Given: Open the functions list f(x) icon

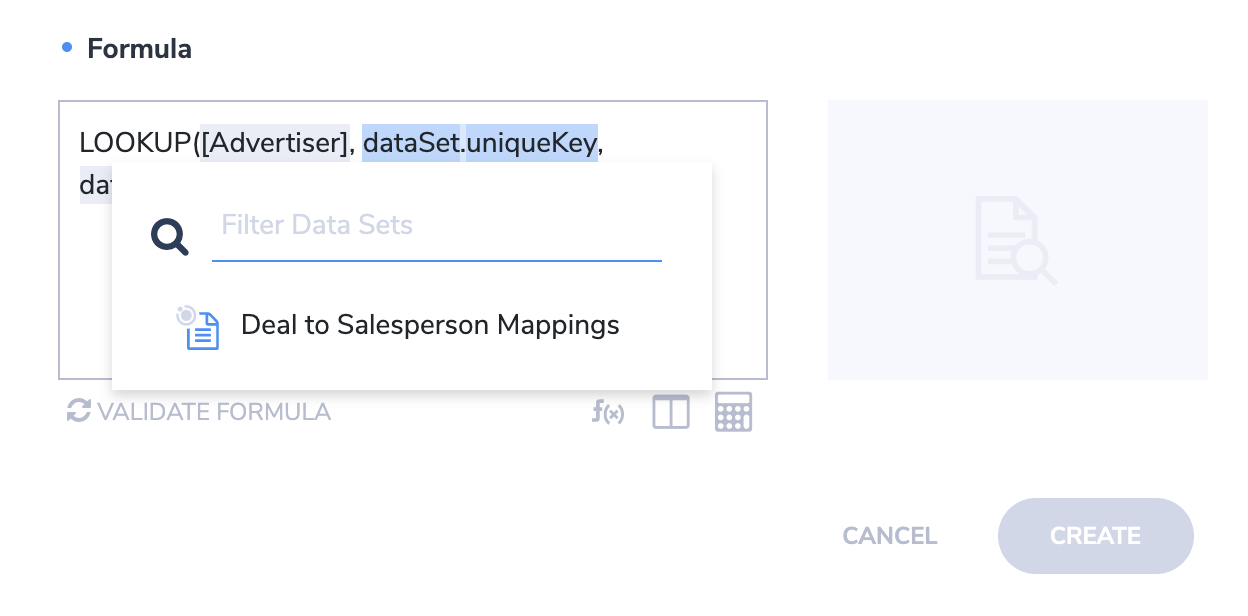Looking at the screenshot, I should coord(608,412).
